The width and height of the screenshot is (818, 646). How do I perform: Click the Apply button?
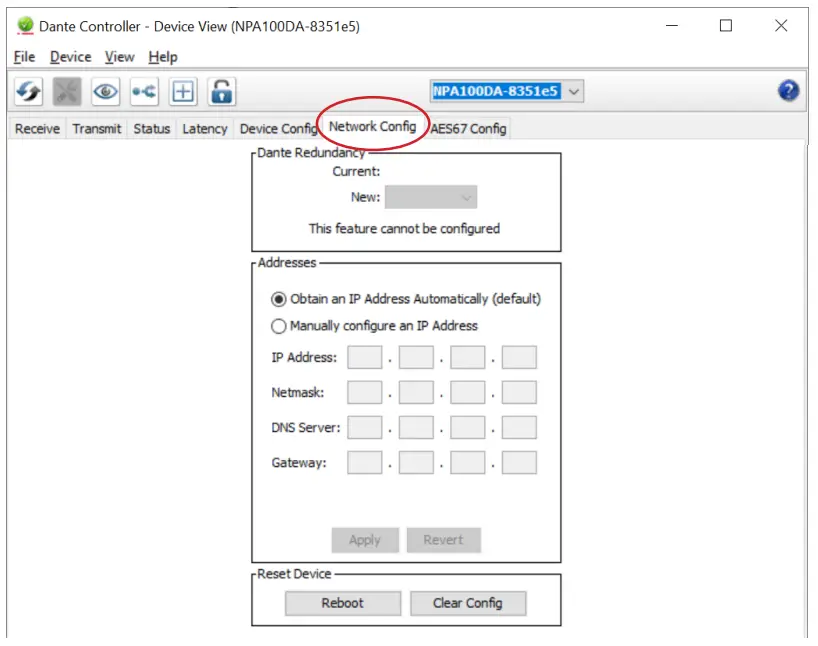tap(365, 540)
